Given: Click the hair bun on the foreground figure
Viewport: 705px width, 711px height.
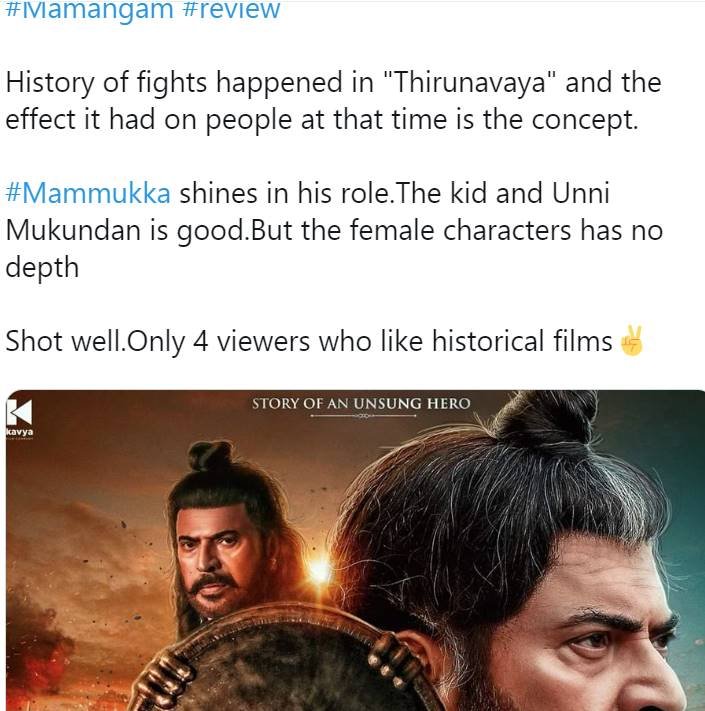Looking at the screenshot, I should pos(546,416).
